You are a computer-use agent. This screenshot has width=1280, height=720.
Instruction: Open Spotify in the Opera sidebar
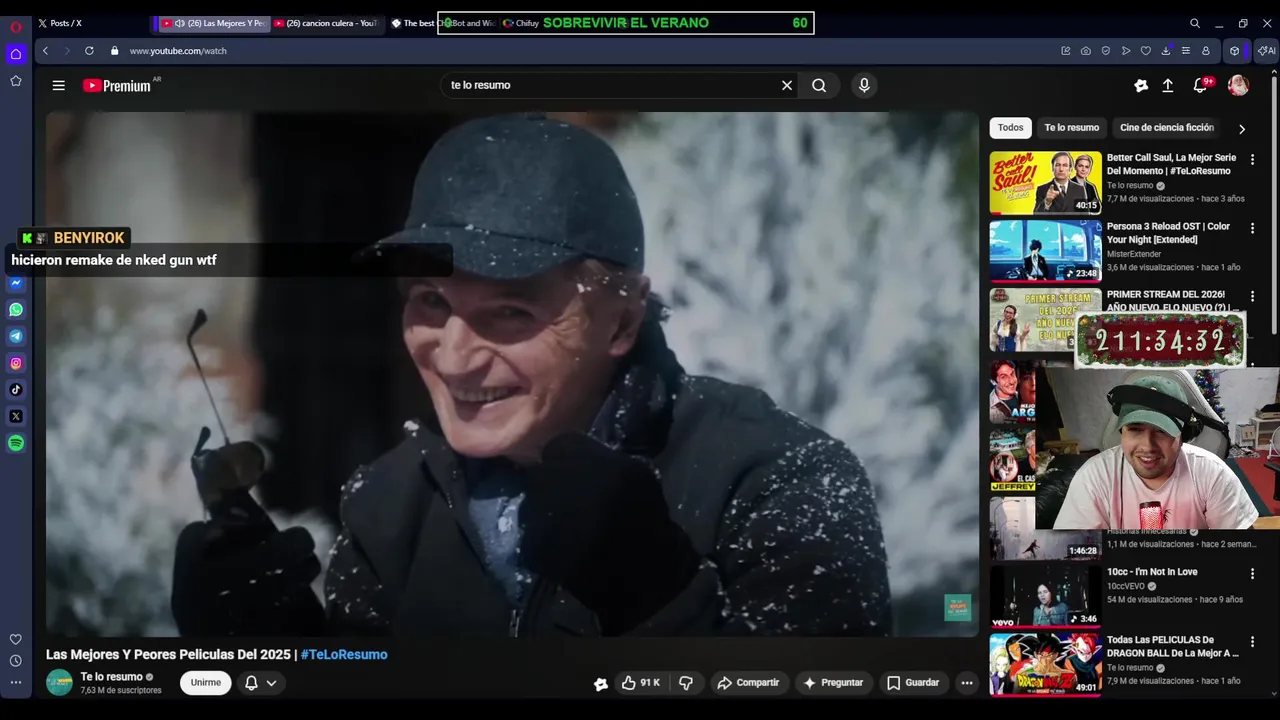16,443
